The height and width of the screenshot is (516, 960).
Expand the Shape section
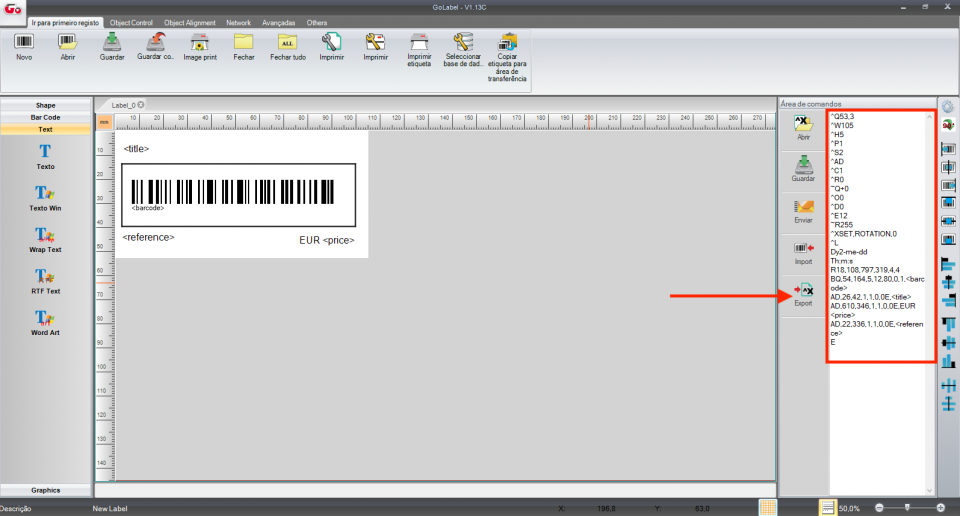pyautogui.click(x=45, y=105)
